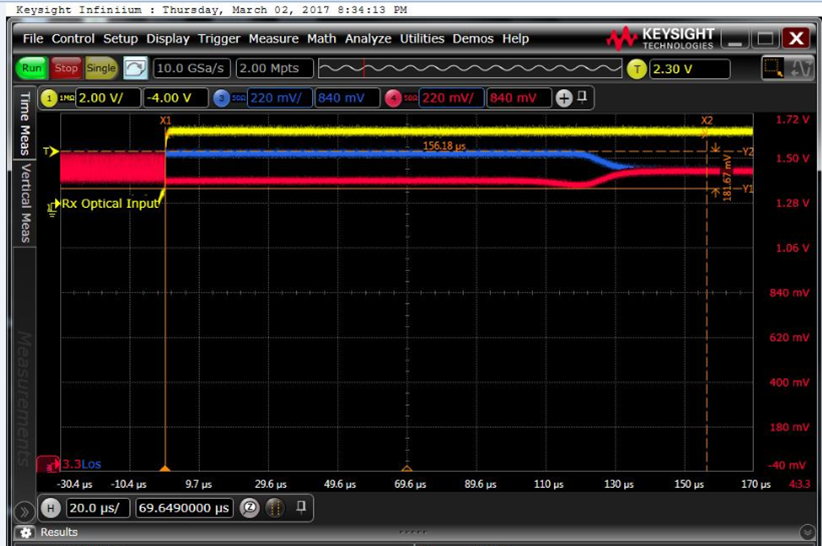Click the red Stop button
This screenshot has width=822, height=546.
[x=66, y=68]
